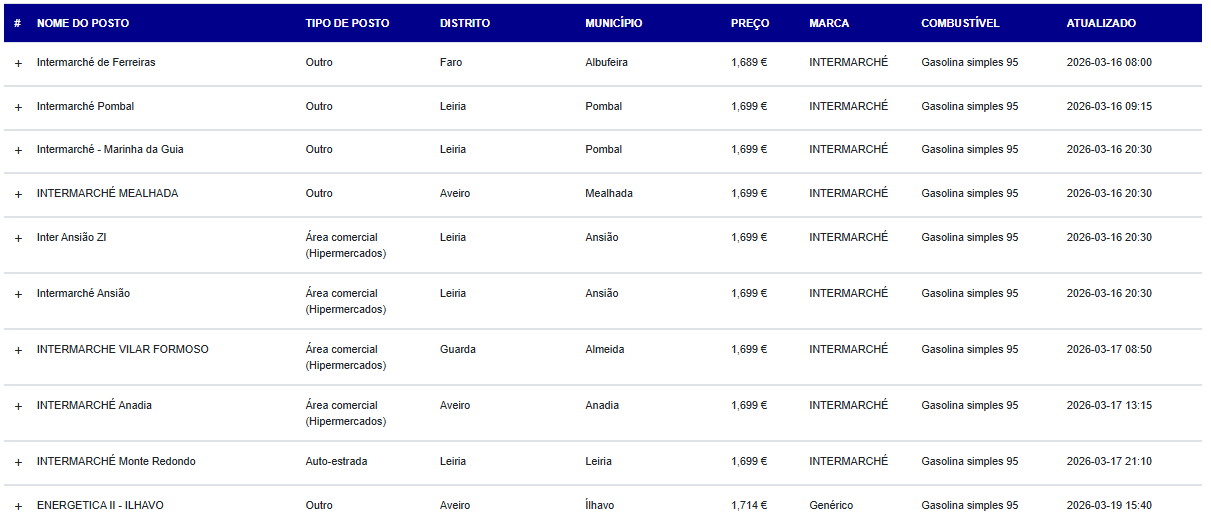The image size is (1211, 528).
Task: Sort by Preço column header
Action: pyautogui.click(x=750, y=23)
